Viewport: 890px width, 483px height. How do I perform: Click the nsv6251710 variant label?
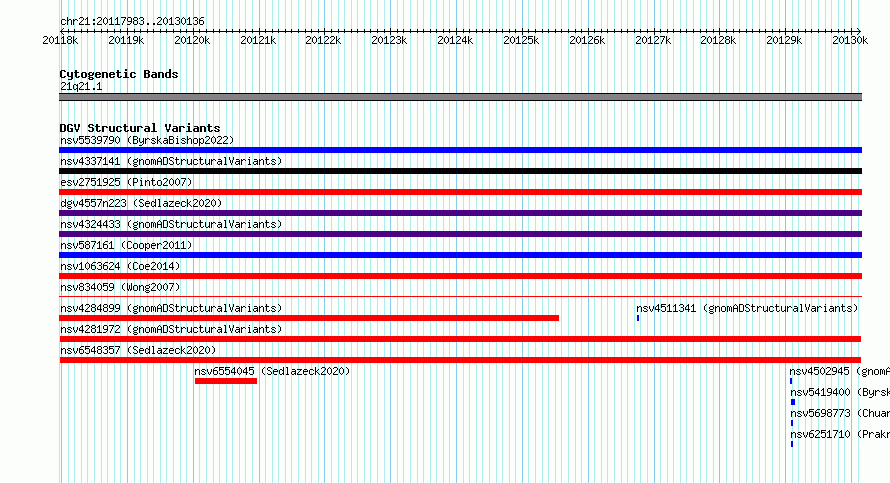(x=840, y=434)
